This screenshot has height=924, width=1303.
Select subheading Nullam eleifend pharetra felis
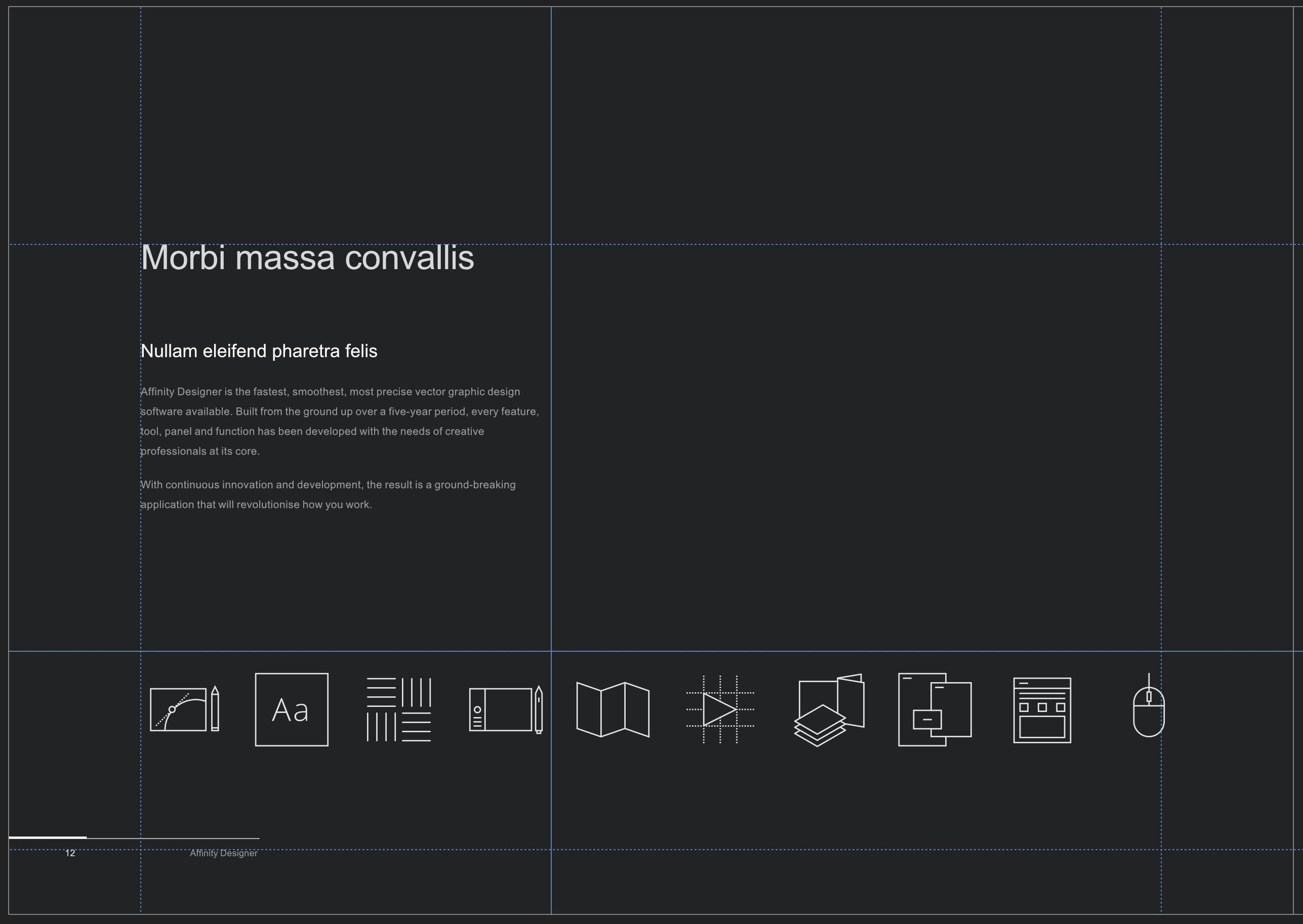tap(259, 351)
